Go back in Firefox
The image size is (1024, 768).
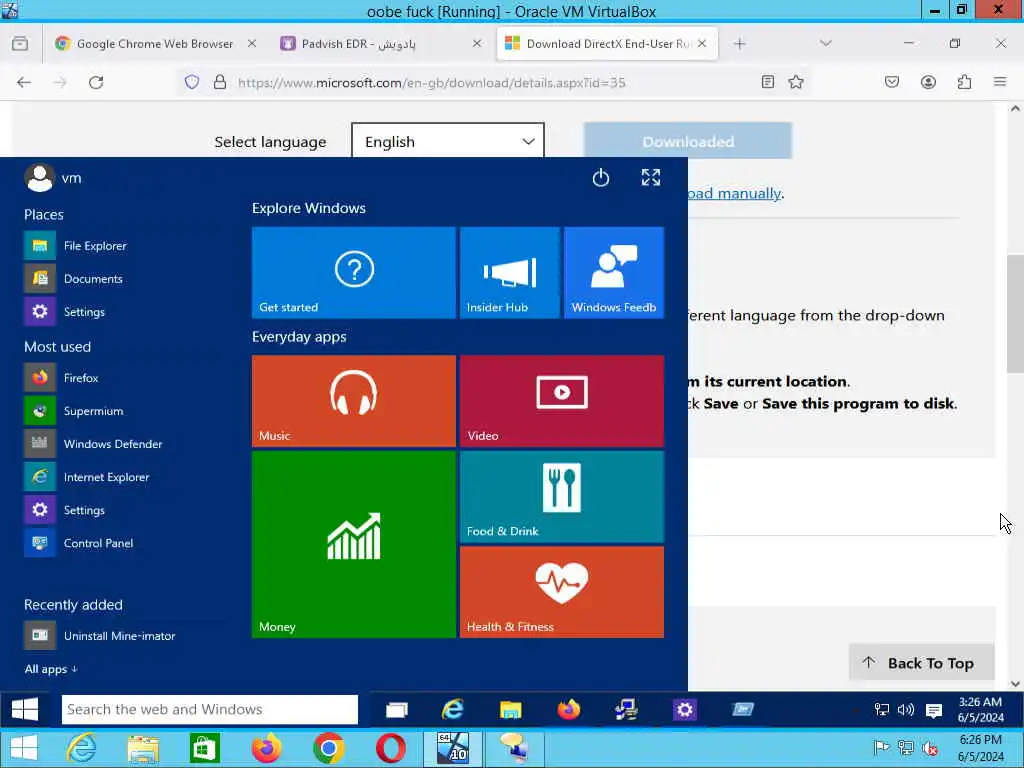(x=24, y=82)
